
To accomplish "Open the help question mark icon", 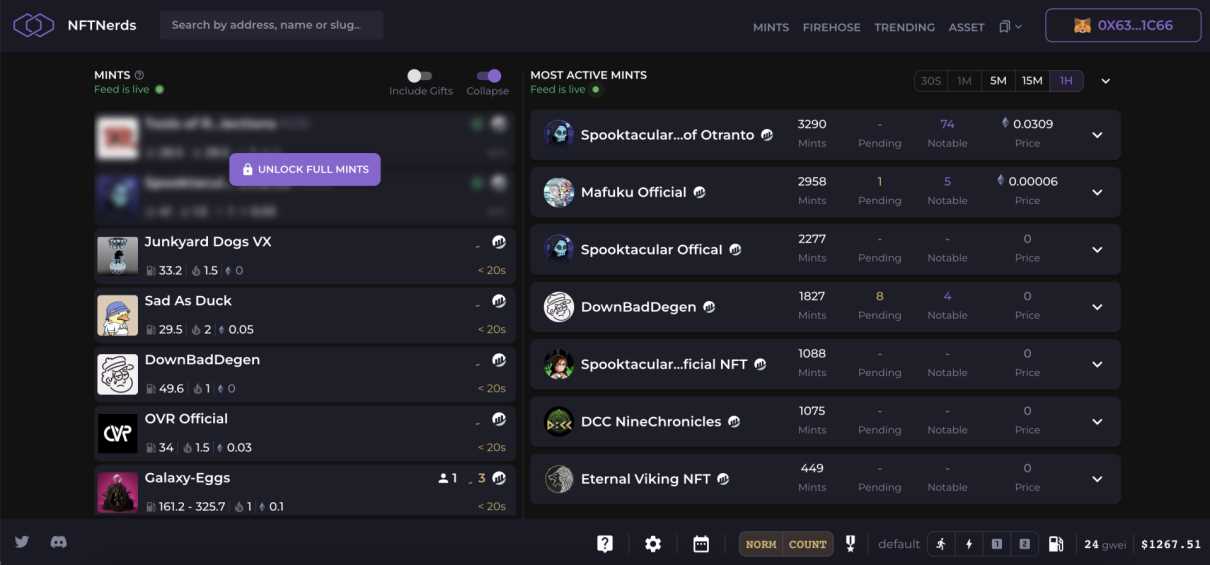I will point(605,544).
